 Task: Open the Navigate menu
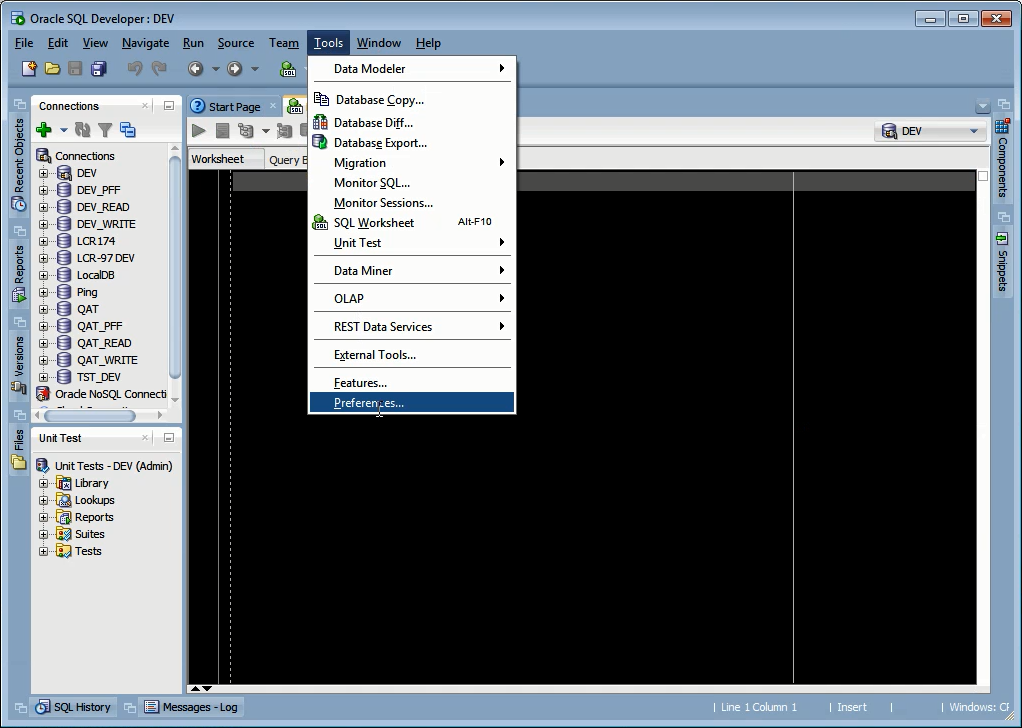click(x=145, y=43)
